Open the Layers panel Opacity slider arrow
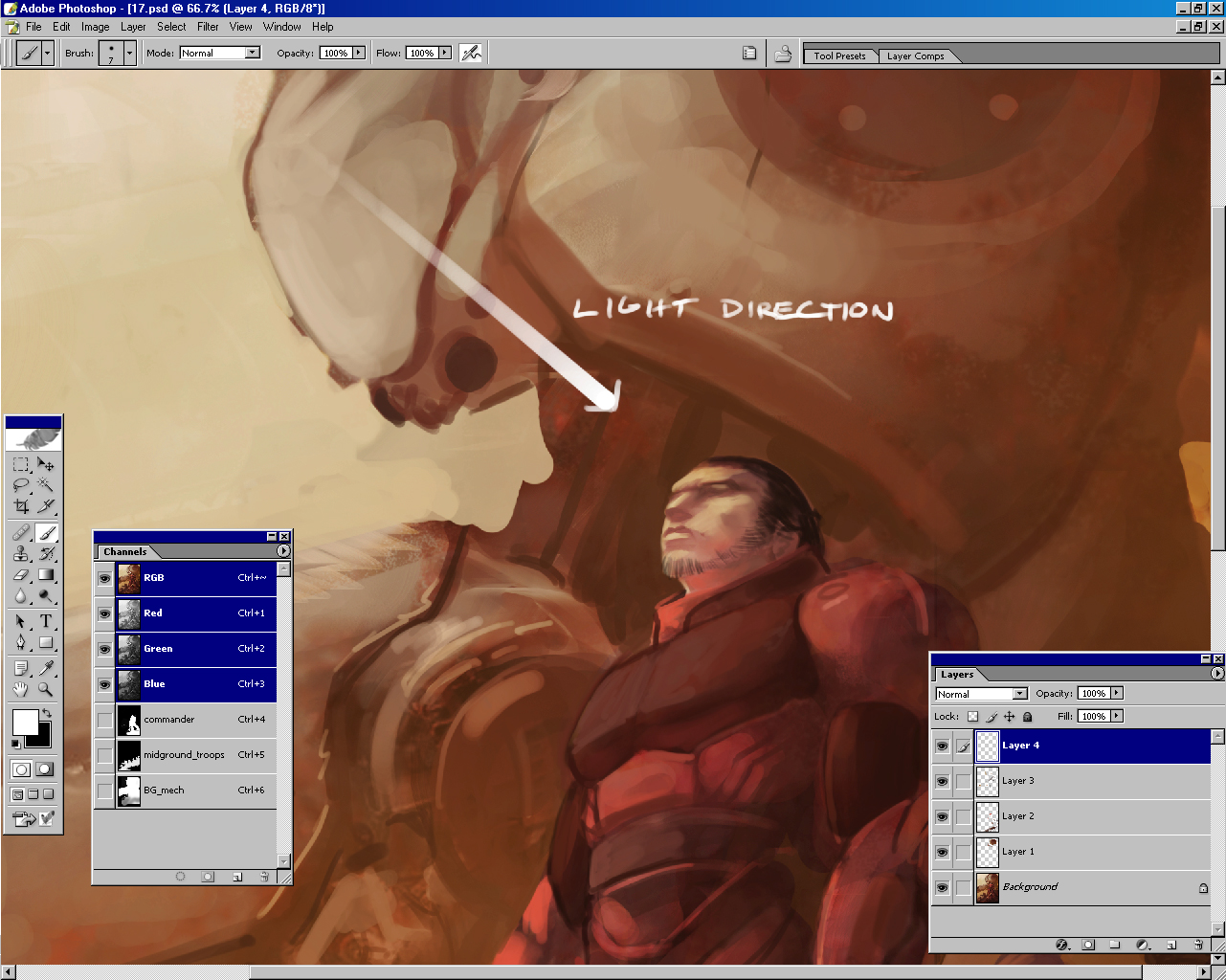Viewport: 1226px width, 980px height. click(x=1117, y=693)
